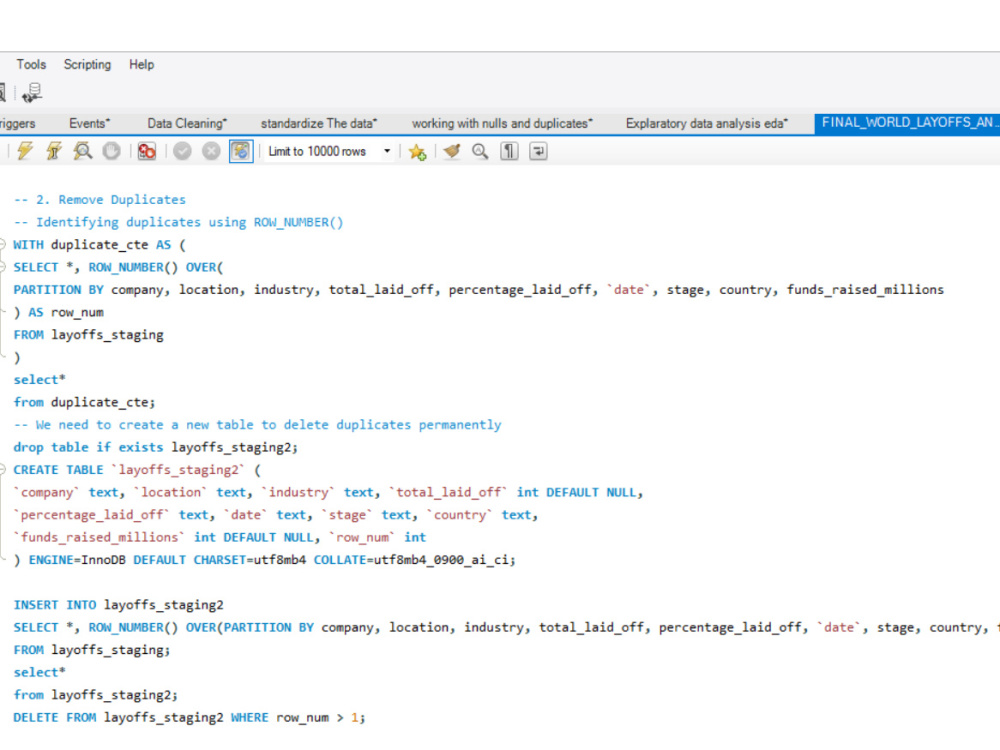Click the 'utf8mb4_0900_ai_ci' collation text

pos(441,560)
